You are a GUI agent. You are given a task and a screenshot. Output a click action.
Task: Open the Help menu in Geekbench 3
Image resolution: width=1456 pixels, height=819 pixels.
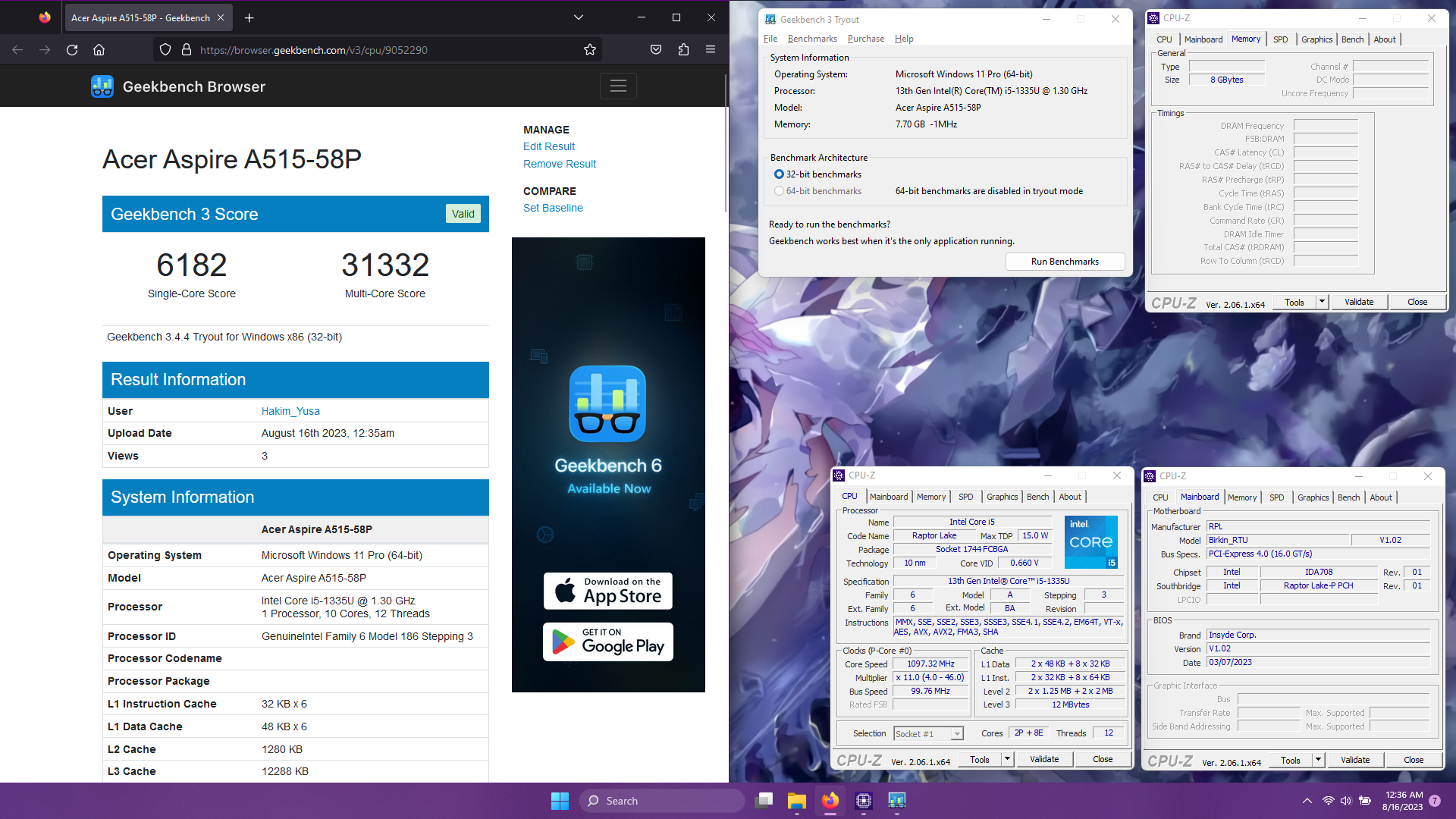click(904, 39)
